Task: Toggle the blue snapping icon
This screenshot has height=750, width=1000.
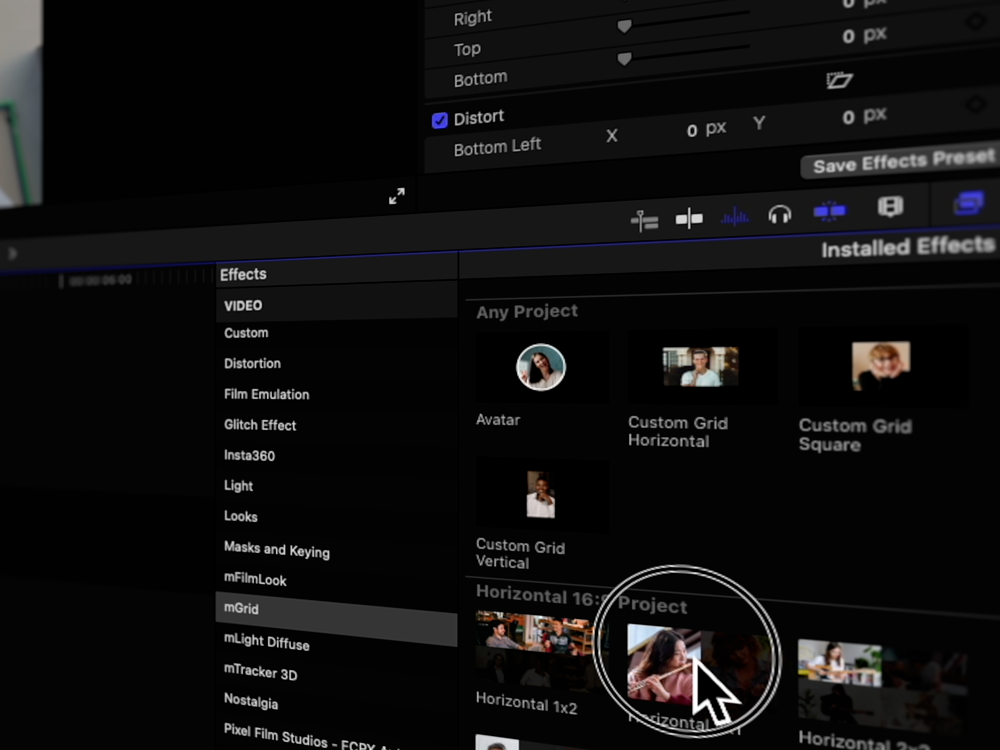Action: point(829,211)
